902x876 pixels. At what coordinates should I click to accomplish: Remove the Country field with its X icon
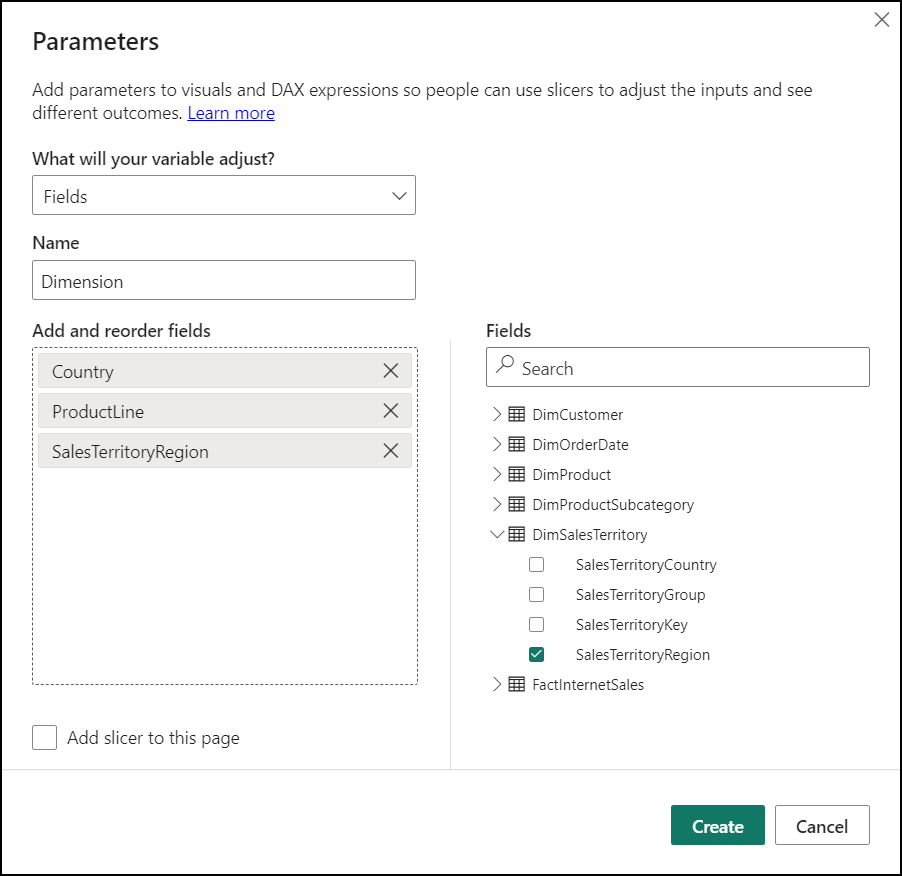coord(390,370)
